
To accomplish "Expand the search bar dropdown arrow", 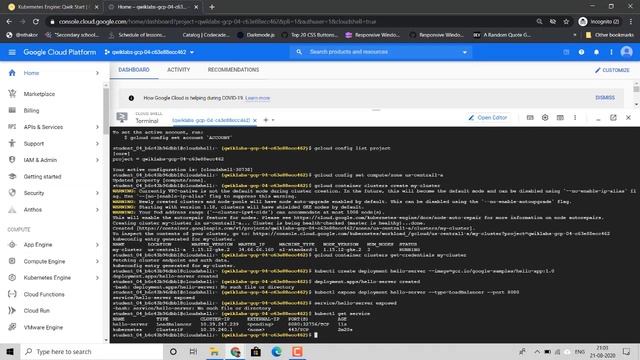I will click(x=464, y=52).
